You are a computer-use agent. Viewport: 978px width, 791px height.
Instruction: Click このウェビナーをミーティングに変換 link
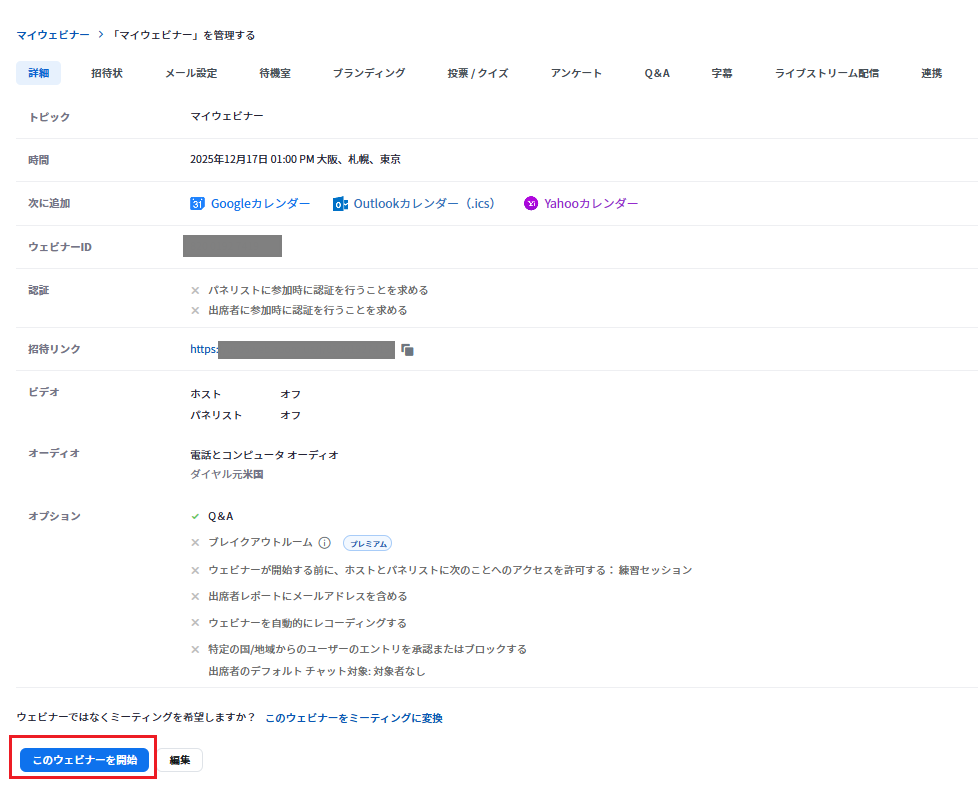[353, 718]
